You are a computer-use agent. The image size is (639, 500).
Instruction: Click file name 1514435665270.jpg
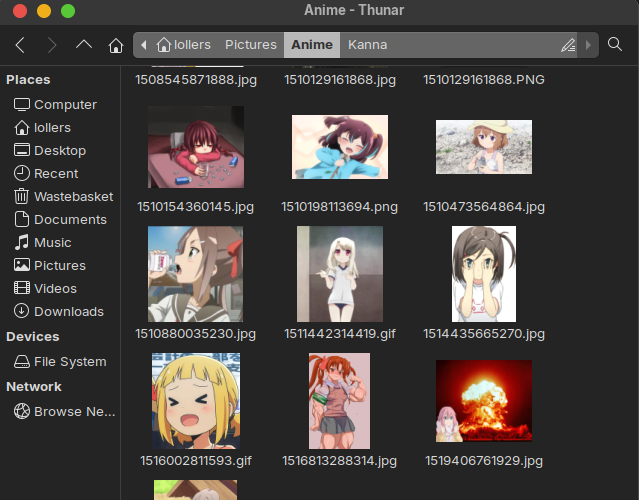(484, 334)
